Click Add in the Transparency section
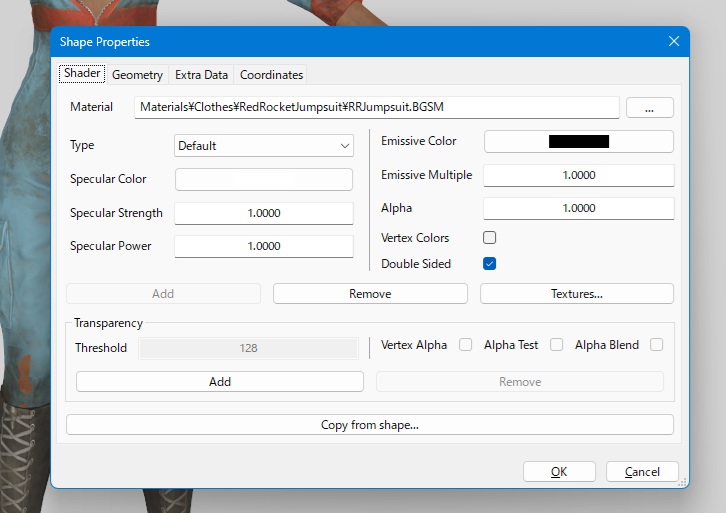The width and height of the screenshot is (726, 513). (x=220, y=382)
